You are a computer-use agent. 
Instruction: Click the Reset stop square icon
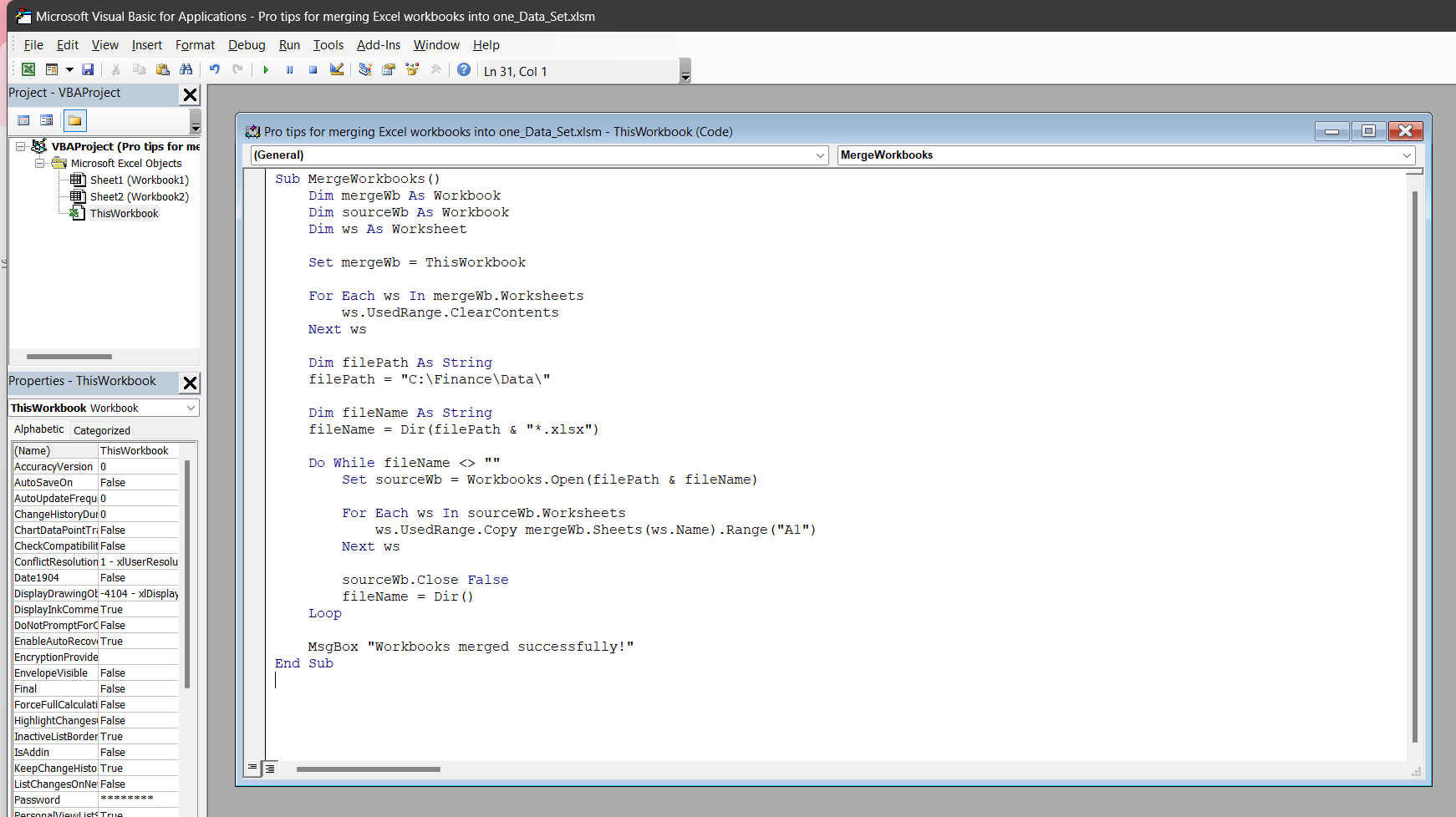[x=313, y=70]
